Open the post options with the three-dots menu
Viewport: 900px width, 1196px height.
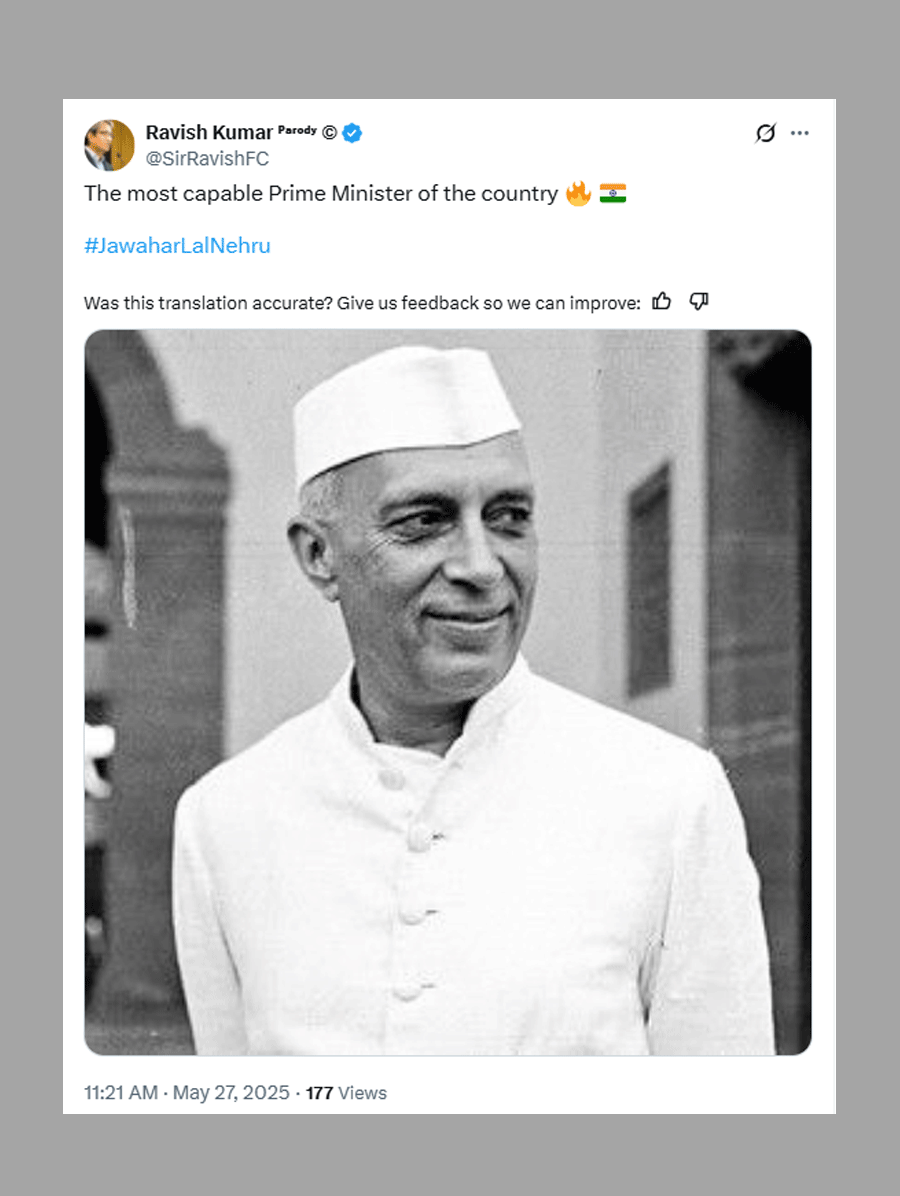tap(800, 132)
